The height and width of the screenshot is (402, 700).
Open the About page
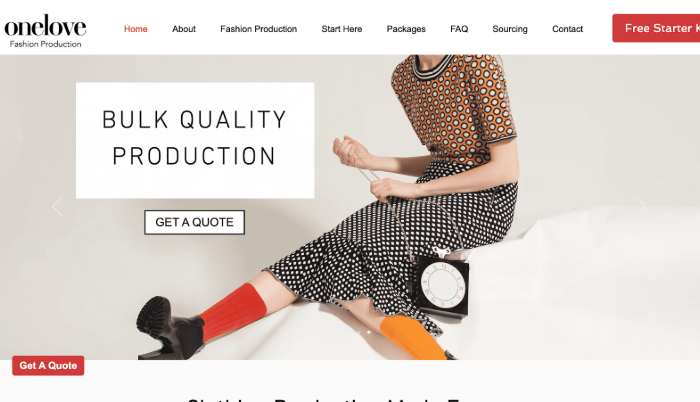(184, 29)
